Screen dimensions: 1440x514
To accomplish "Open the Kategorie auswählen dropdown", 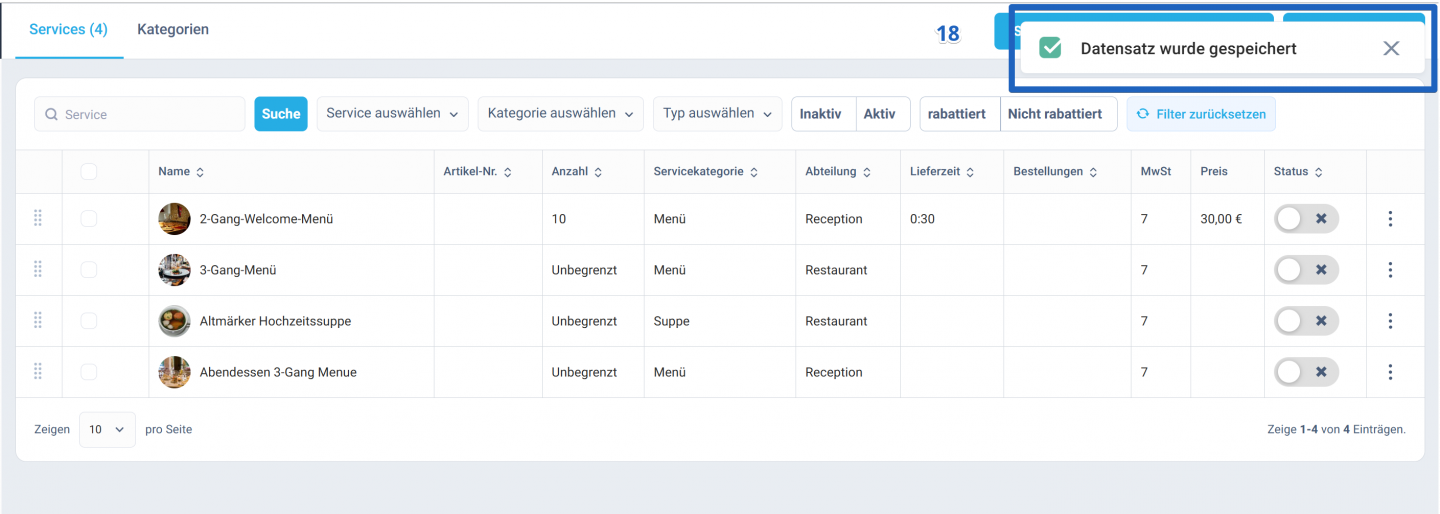I will (561, 114).
